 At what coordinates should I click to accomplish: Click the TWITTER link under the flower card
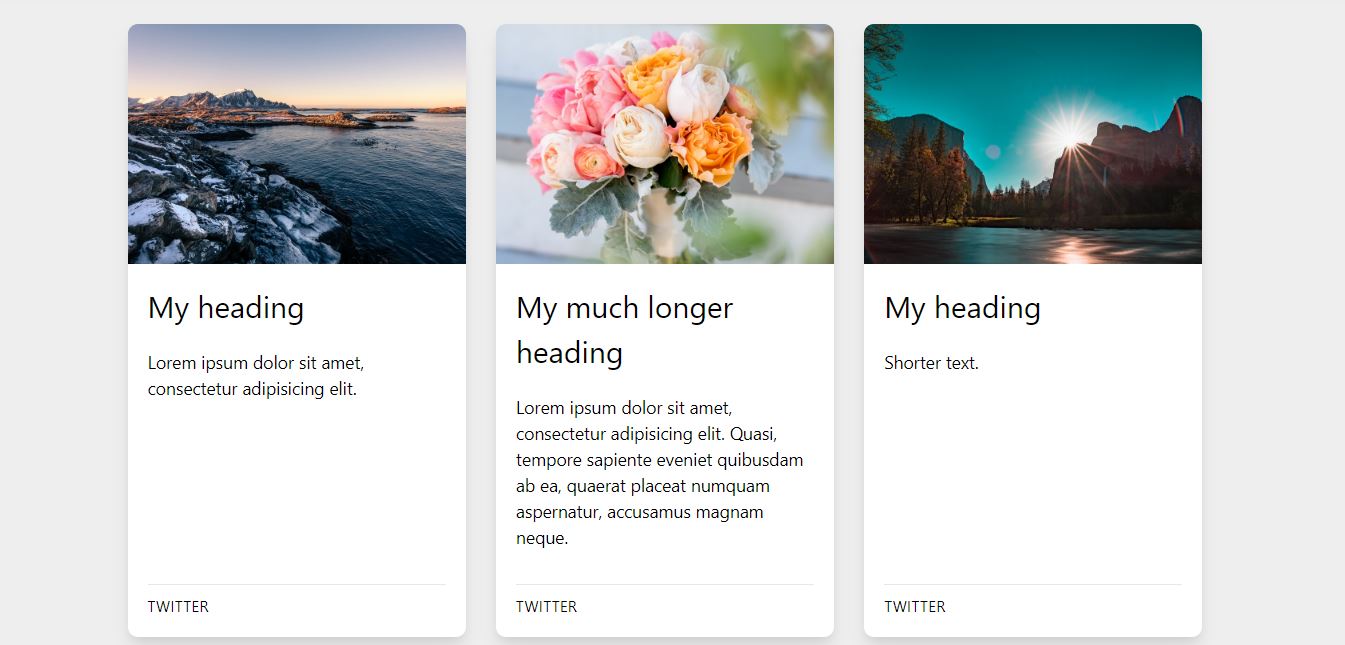pos(546,606)
